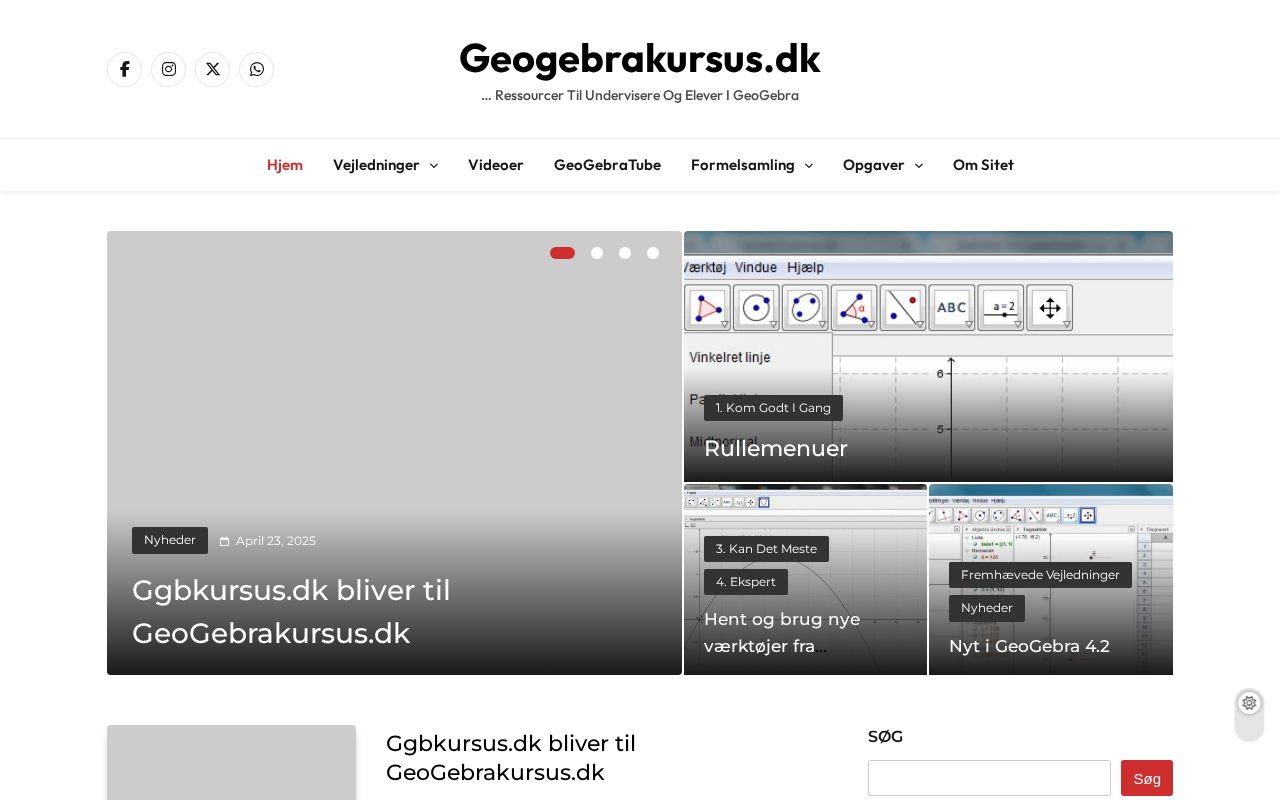The width and height of the screenshot is (1280, 800).
Task: Open the Fremhævede Vejledninger category tag
Action: click(1040, 575)
